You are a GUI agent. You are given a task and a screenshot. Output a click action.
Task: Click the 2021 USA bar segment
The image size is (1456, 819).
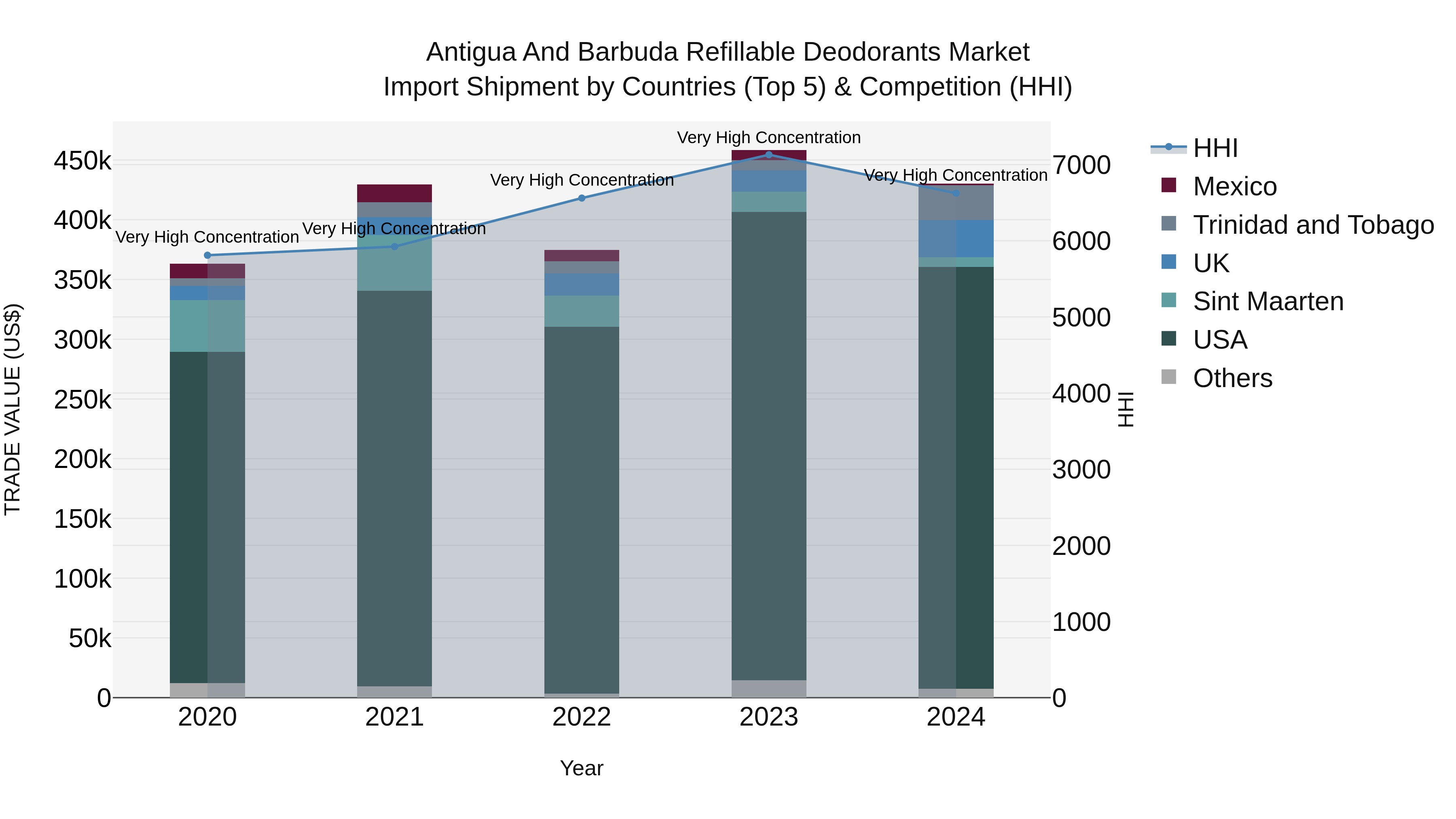tap(394, 489)
